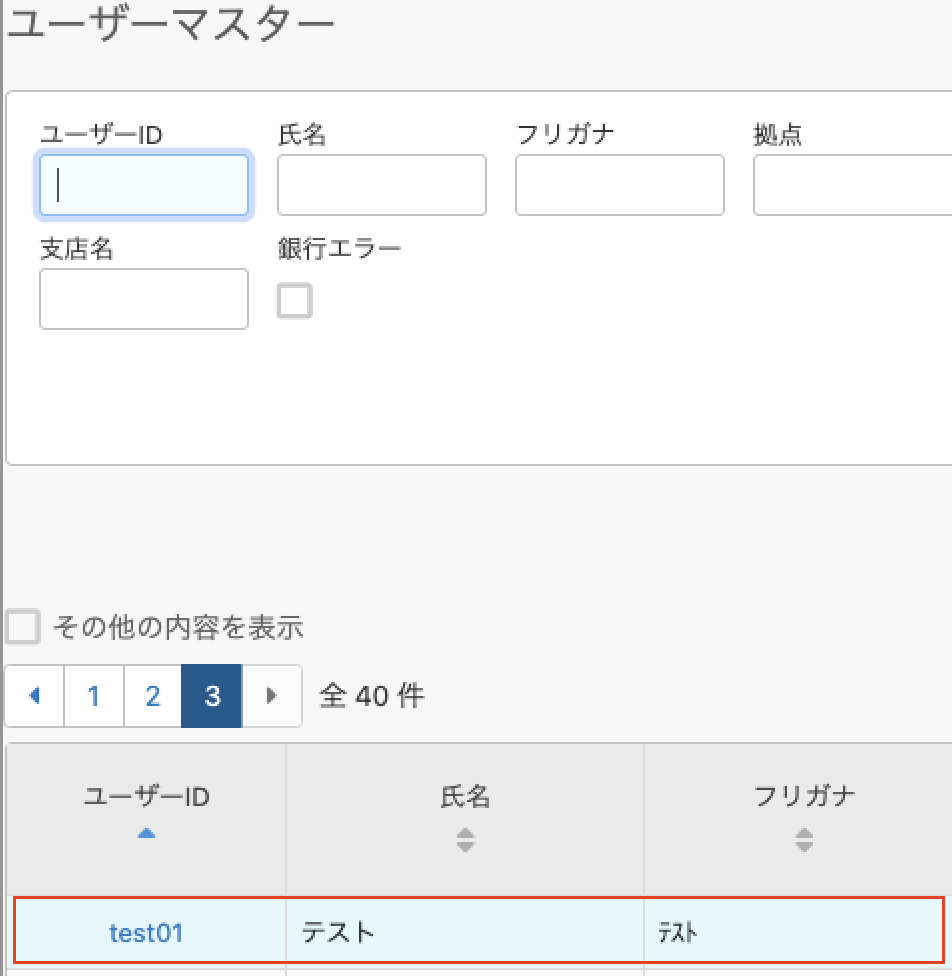Enable the 銀行エラー checkbox
952x976 pixels.
tap(295, 301)
